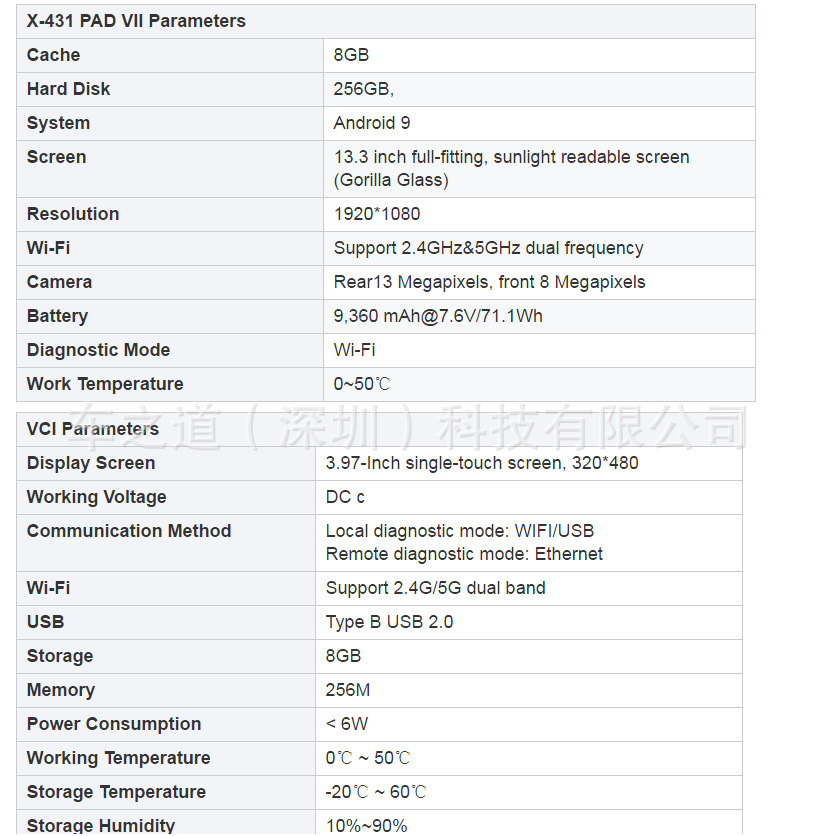The image size is (816, 836).
Task: Select the Communication Method label
Action: point(129,531)
